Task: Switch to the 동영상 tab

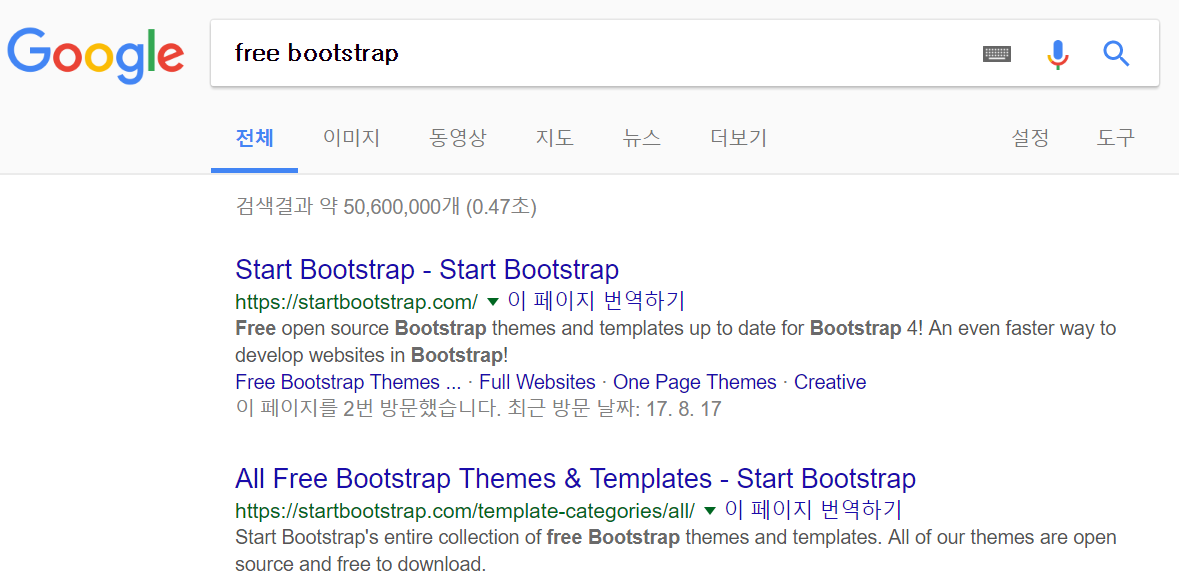Action: (458, 138)
